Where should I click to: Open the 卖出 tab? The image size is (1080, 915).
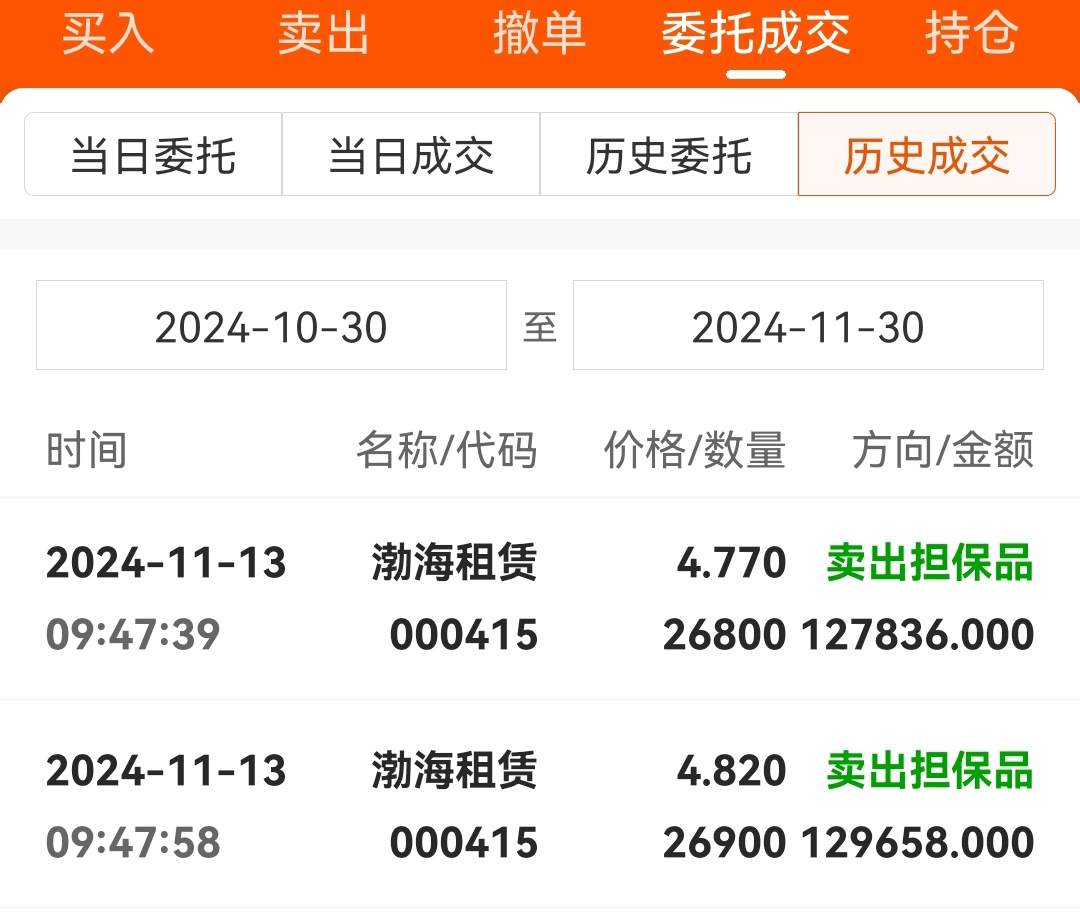323,34
